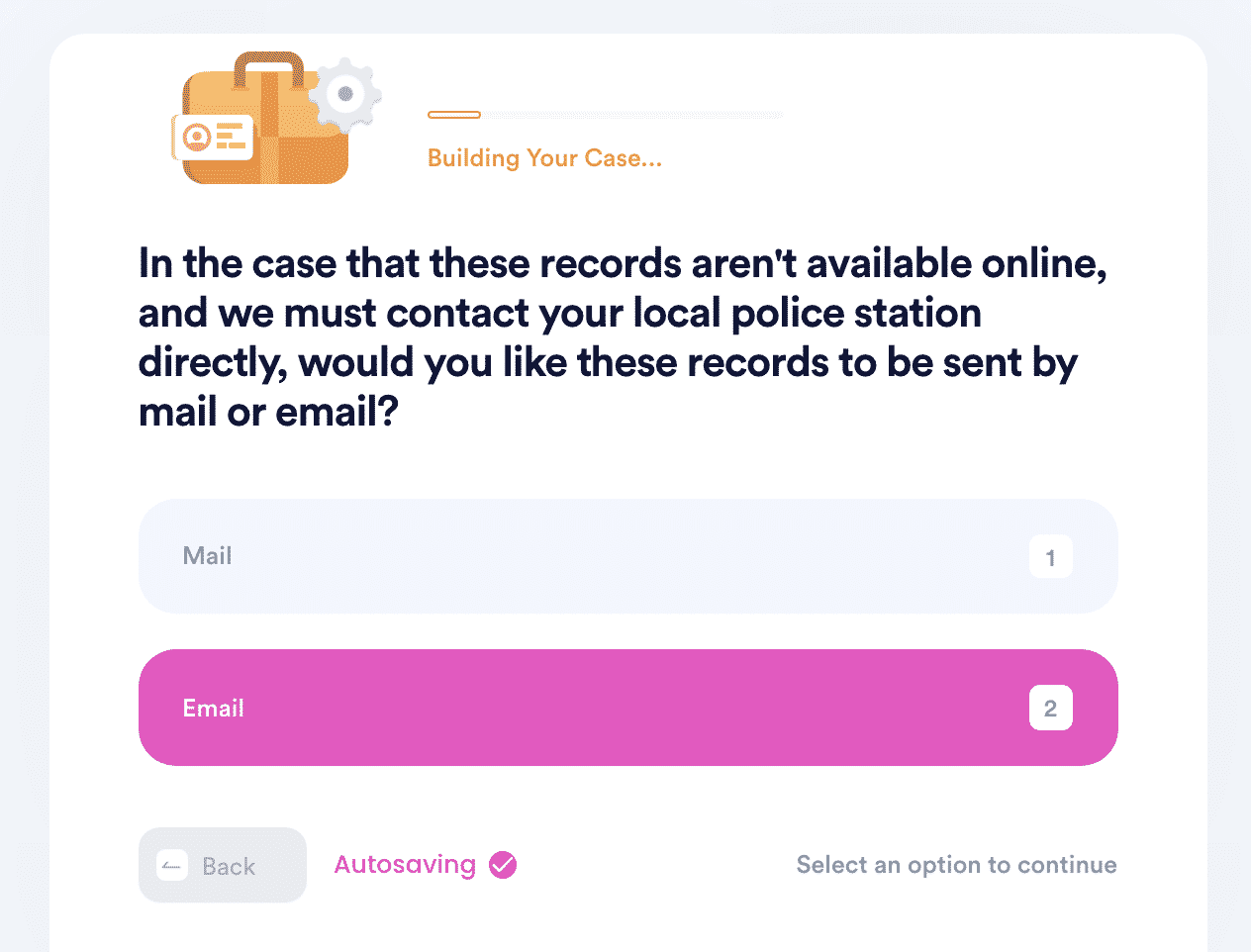Click the number 1 shortcut badge
Screen dimensions: 1251x952
(1050, 557)
